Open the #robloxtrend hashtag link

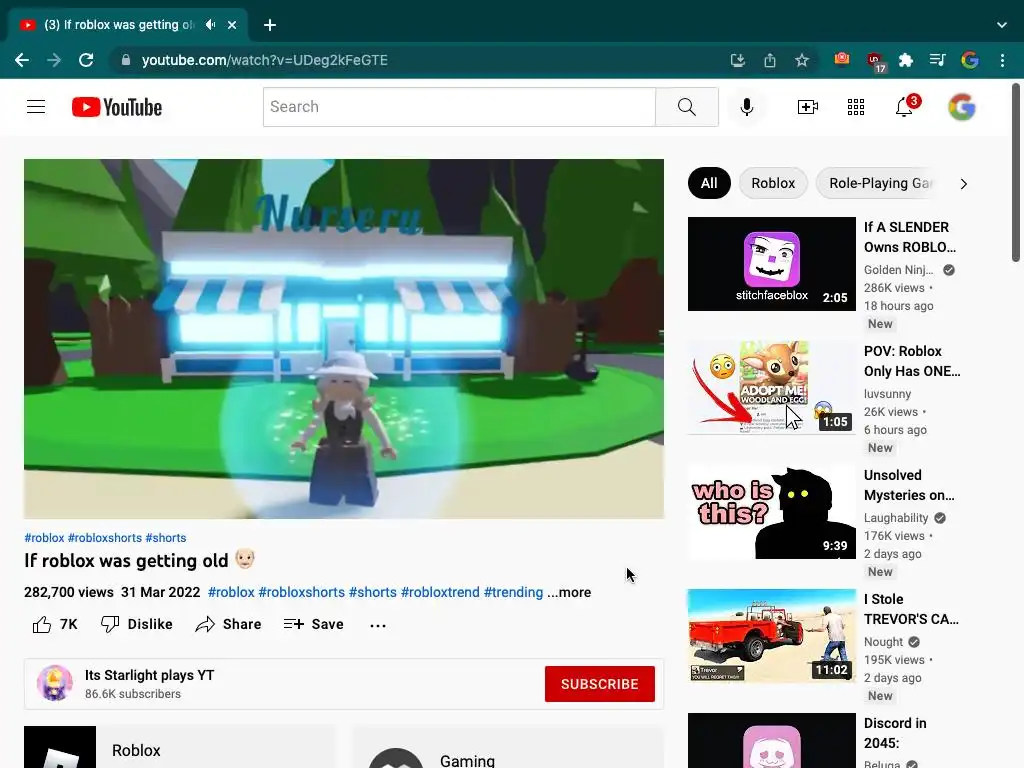click(x=440, y=592)
